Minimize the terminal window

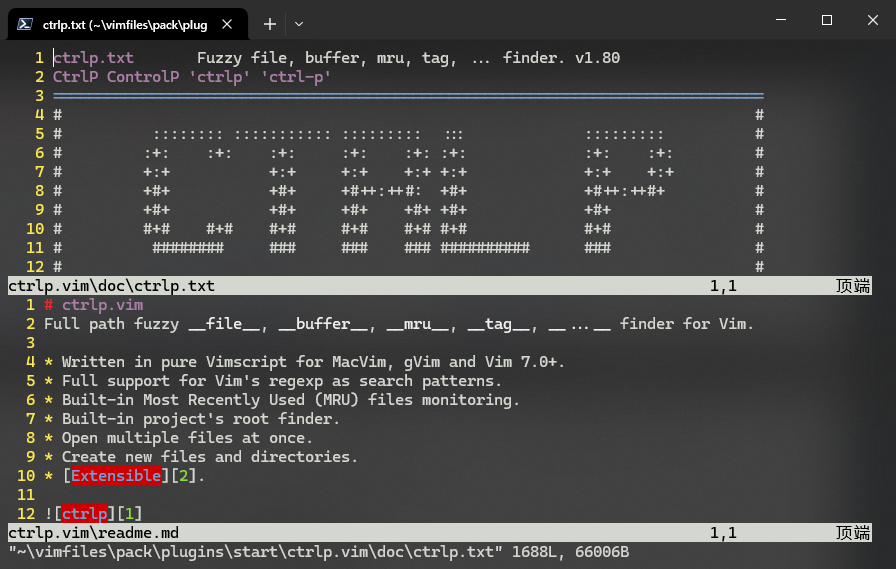click(781, 20)
